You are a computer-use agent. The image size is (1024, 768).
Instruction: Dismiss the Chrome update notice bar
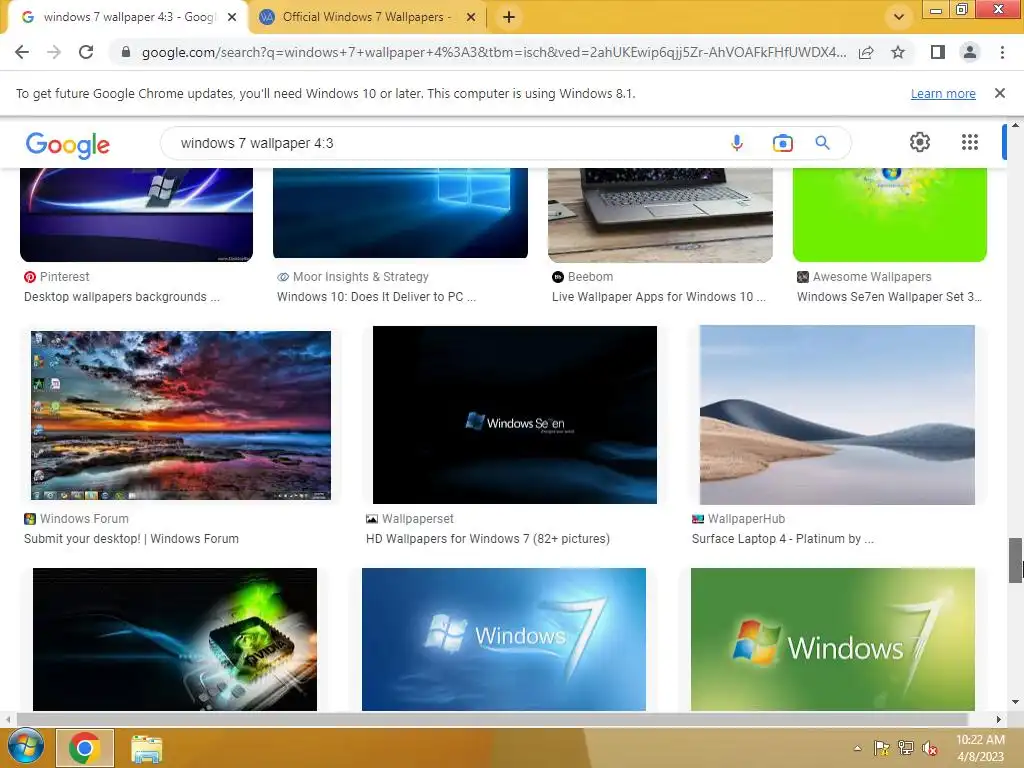tap(999, 93)
